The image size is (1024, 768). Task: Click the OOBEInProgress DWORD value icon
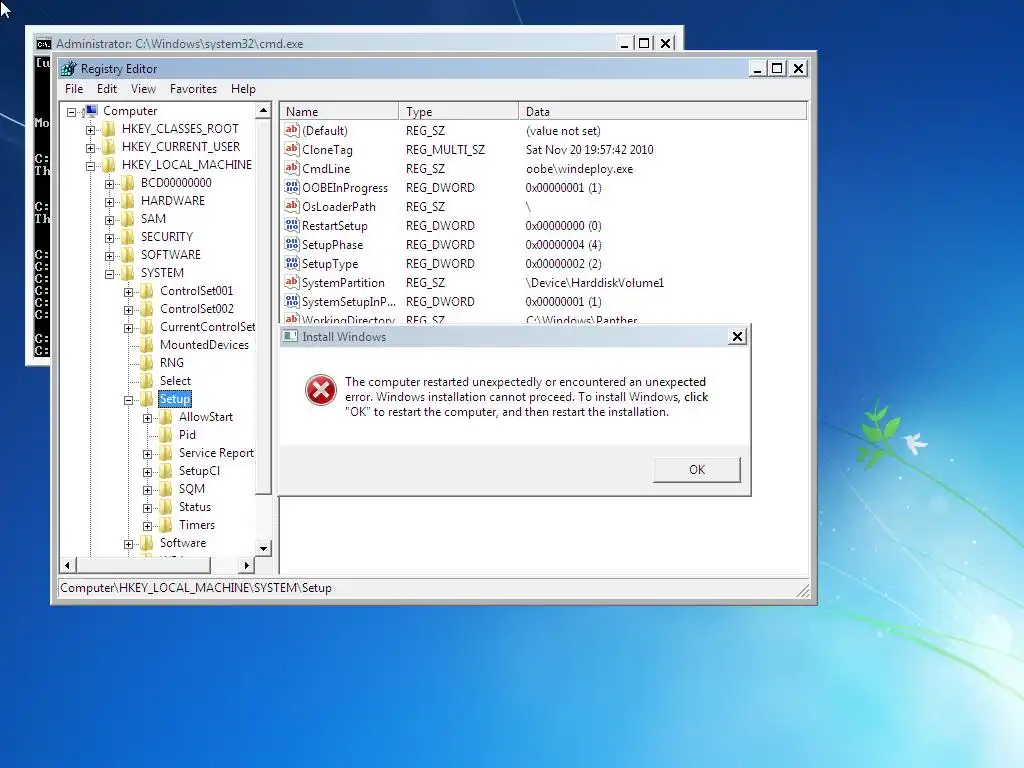coord(292,187)
